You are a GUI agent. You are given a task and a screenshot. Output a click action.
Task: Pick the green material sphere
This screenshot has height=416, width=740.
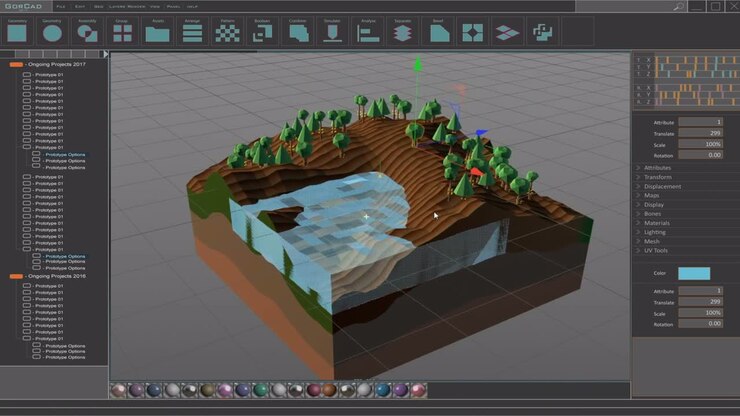(260, 391)
